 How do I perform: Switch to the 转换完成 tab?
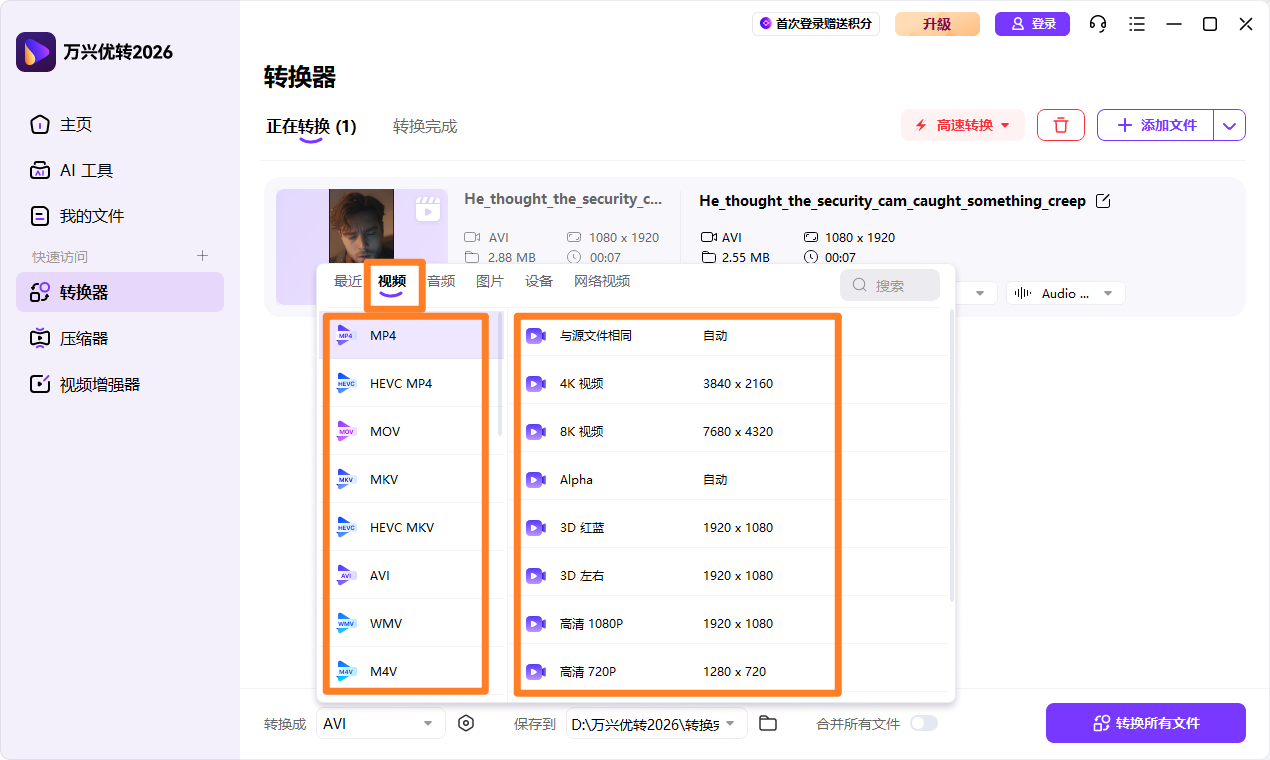point(425,126)
